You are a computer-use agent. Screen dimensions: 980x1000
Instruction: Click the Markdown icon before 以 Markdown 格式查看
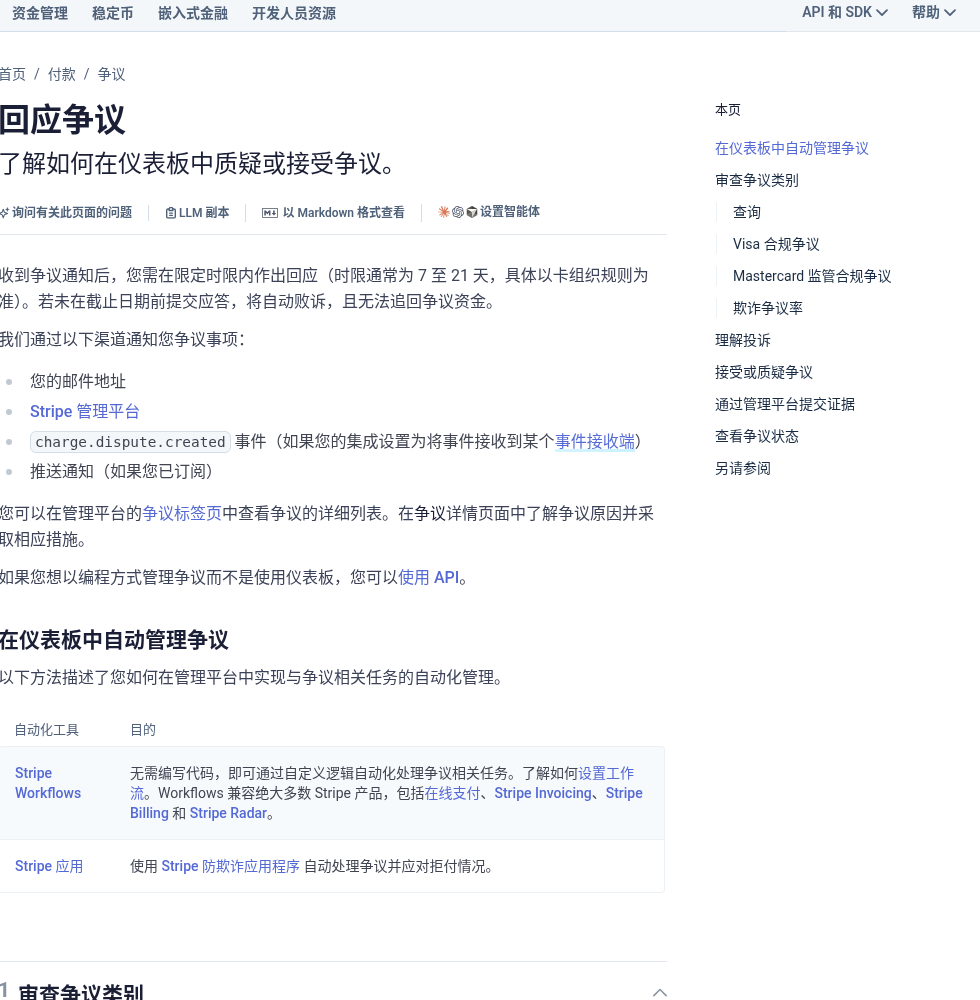pyautogui.click(x=270, y=213)
